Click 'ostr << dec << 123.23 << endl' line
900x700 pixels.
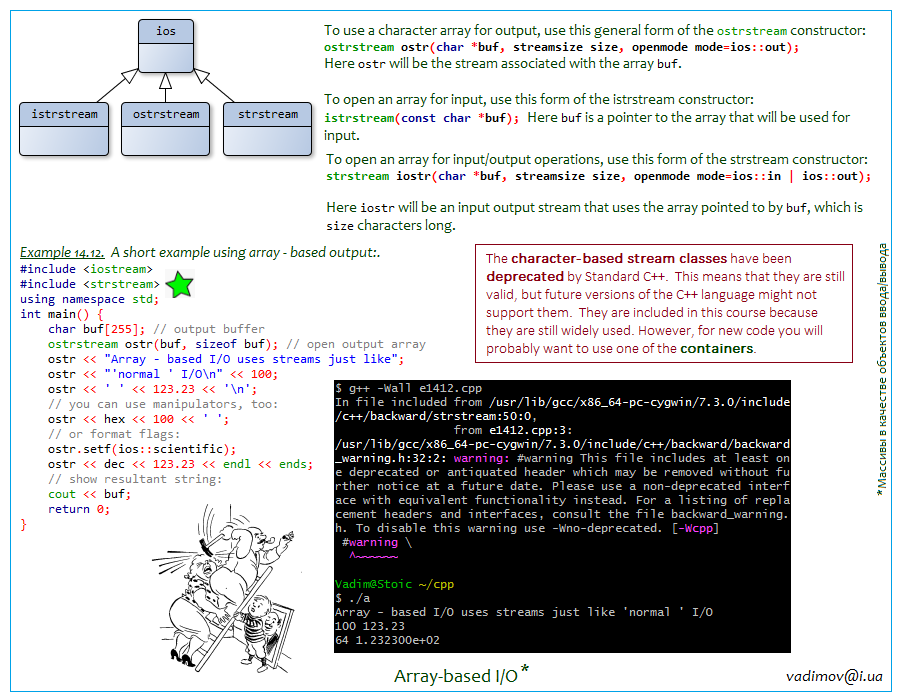tap(181, 464)
